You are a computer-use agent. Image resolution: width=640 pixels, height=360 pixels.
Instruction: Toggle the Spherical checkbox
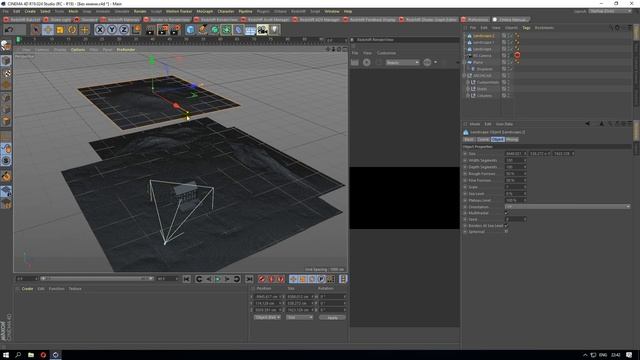pyautogui.click(x=506, y=232)
